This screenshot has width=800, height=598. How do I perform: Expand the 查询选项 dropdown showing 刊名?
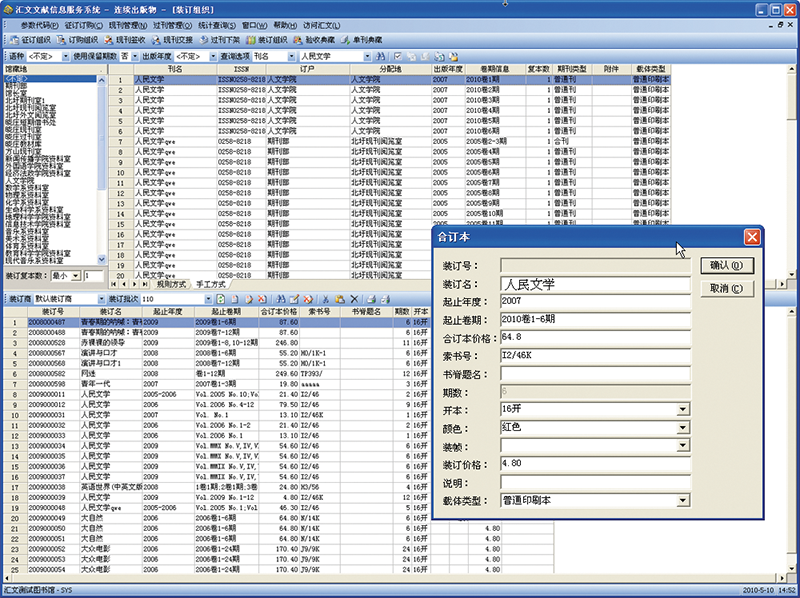pyautogui.click(x=291, y=57)
